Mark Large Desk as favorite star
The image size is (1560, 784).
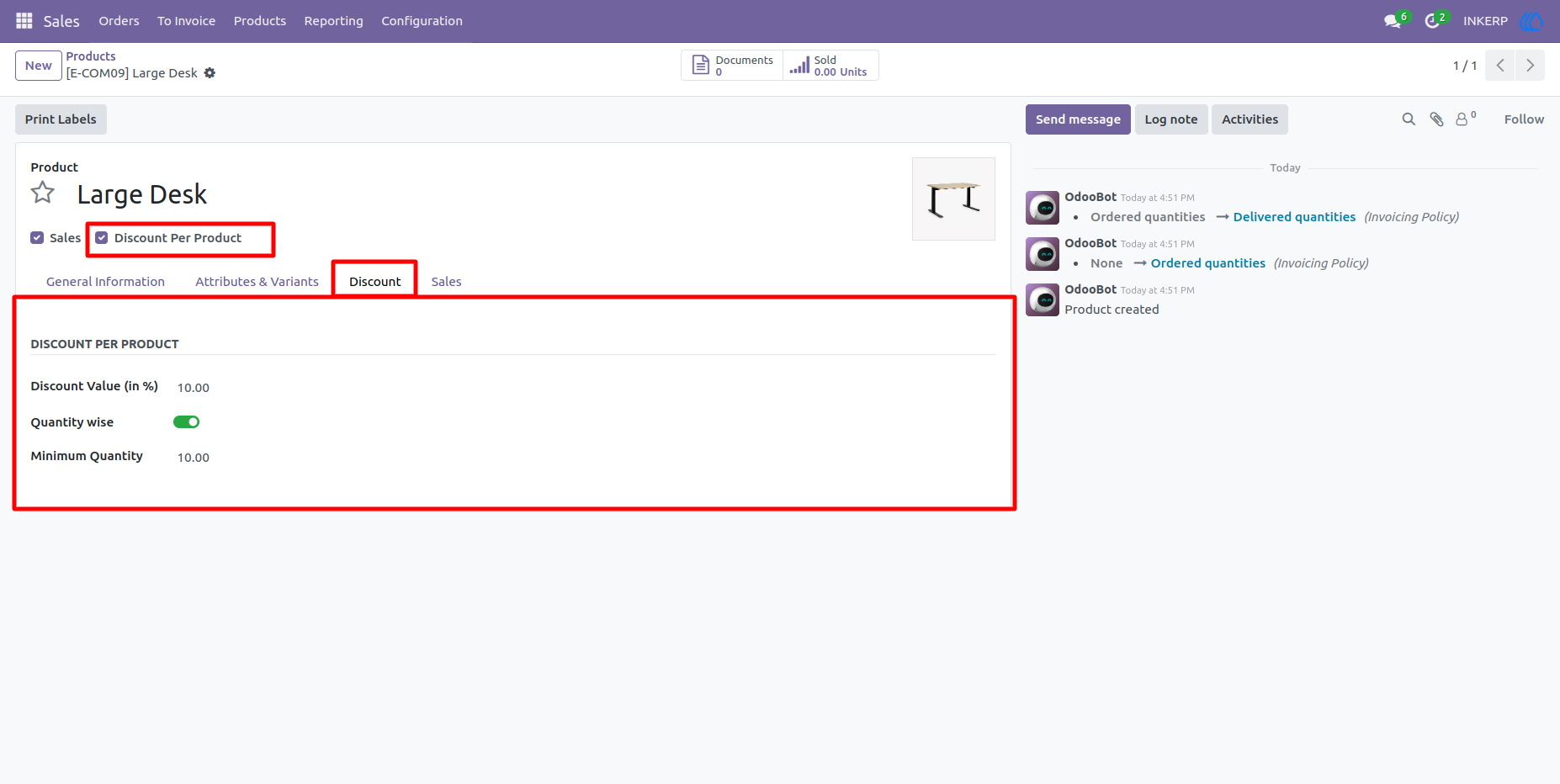tap(43, 193)
